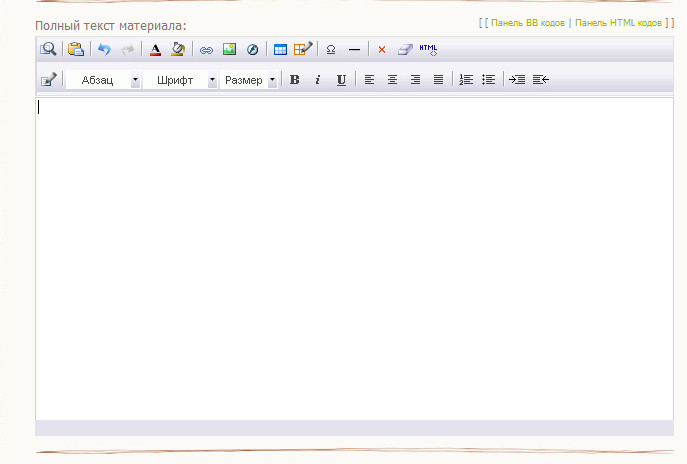Open the Панель HTML кодов link
This screenshot has height=464, width=687.
618,23
